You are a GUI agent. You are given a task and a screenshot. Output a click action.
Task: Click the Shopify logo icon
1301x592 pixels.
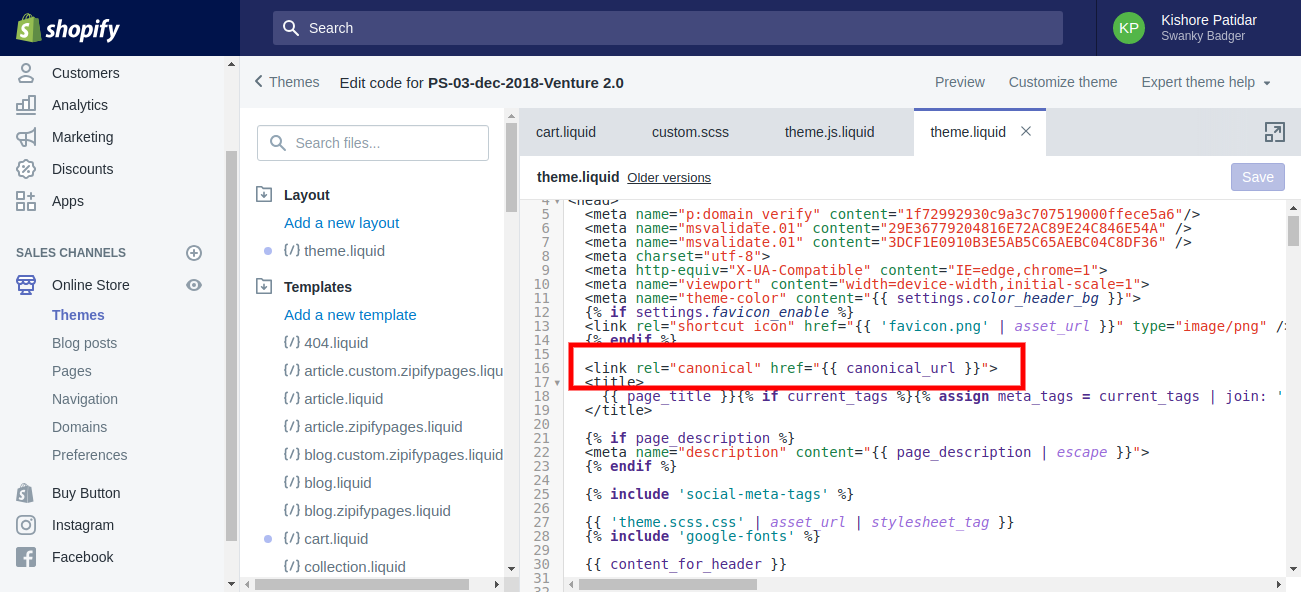28,28
